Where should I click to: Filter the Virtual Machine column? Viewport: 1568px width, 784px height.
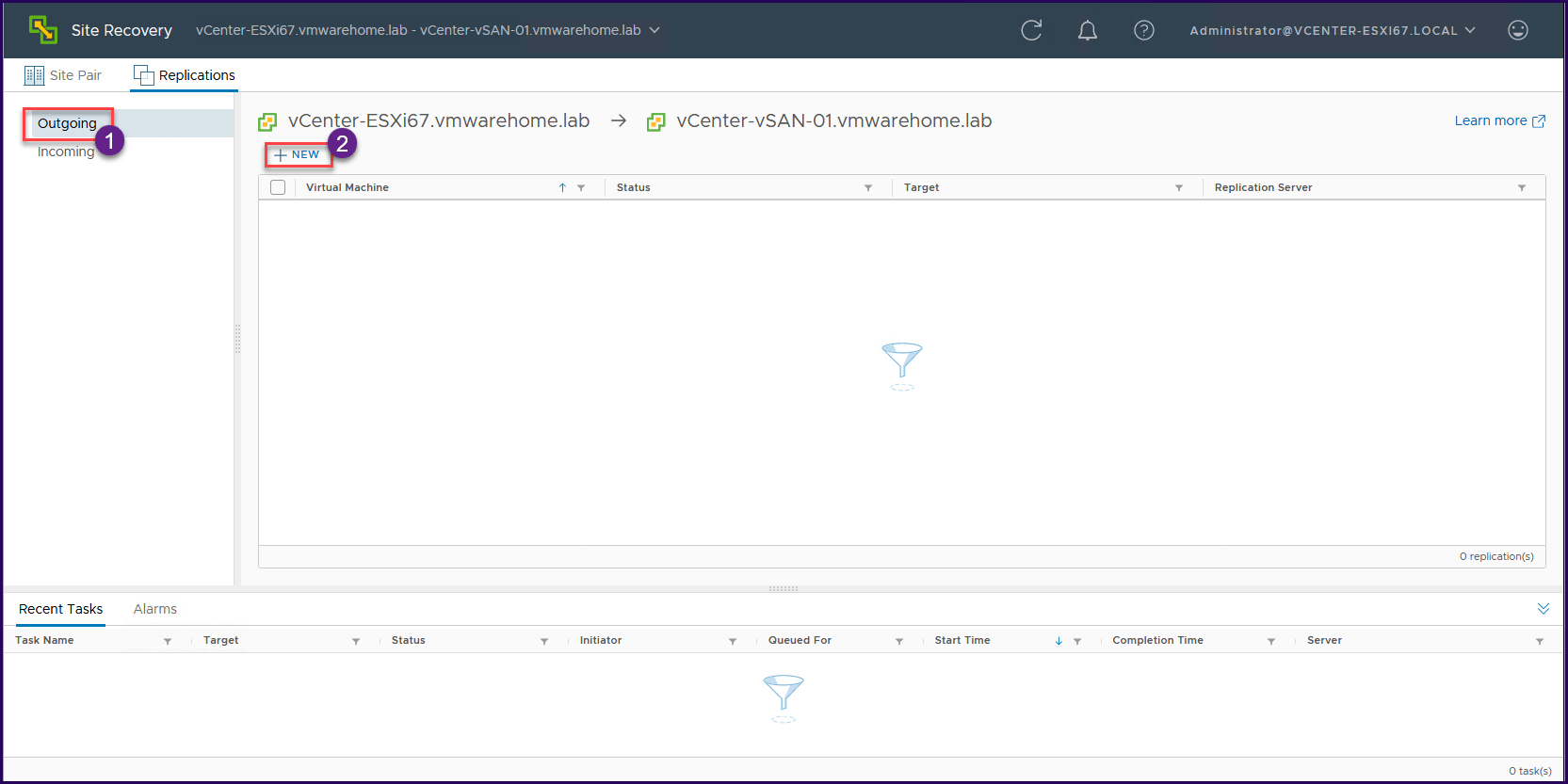pos(581,188)
